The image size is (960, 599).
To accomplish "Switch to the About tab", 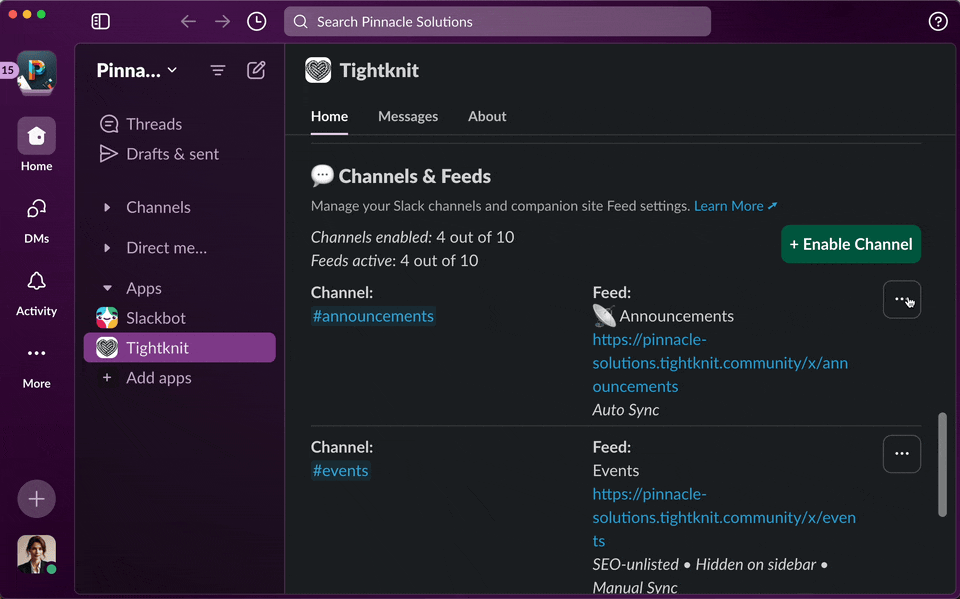I will point(487,116).
